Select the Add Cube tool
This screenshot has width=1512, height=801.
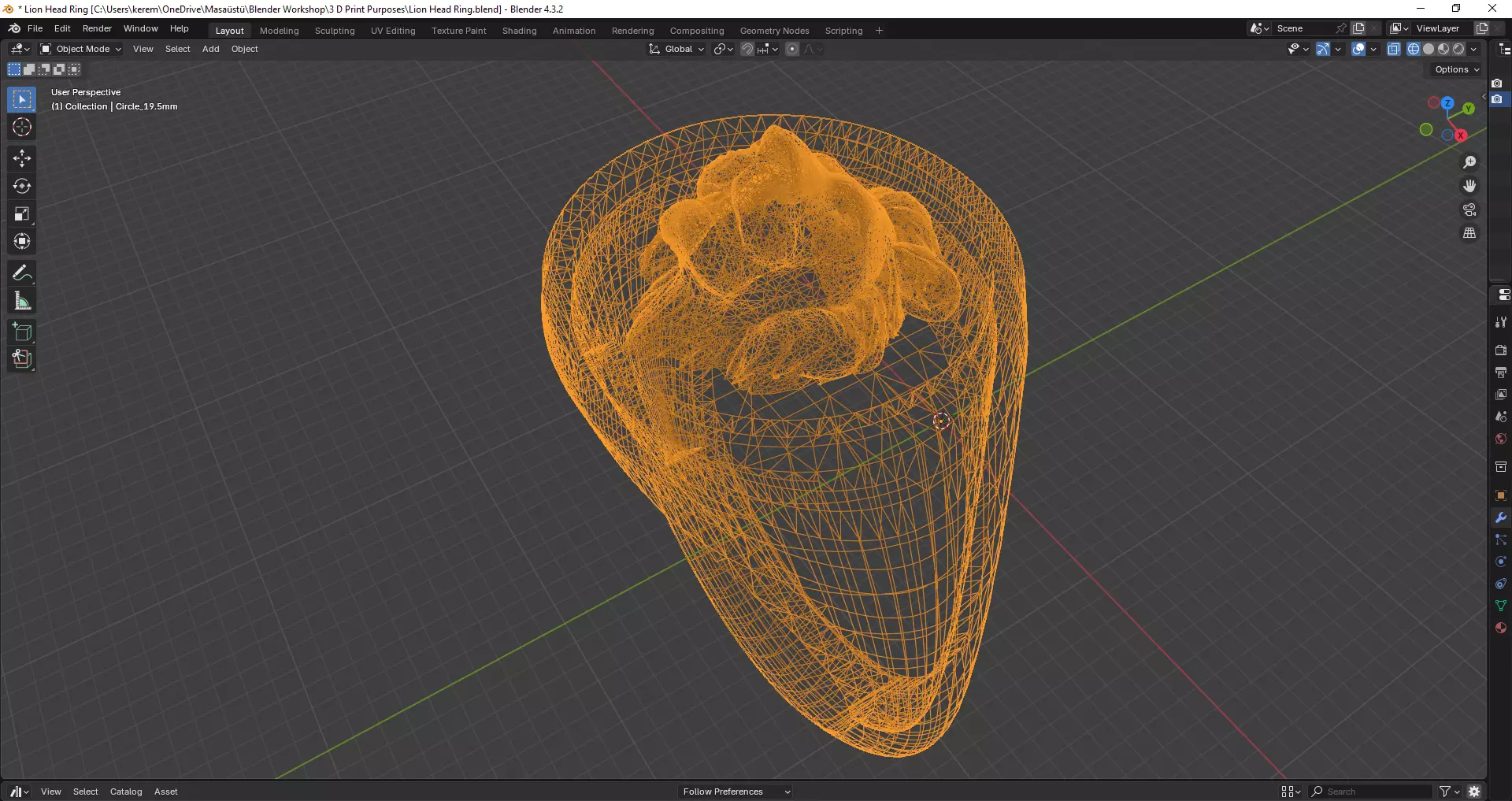pos(22,332)
